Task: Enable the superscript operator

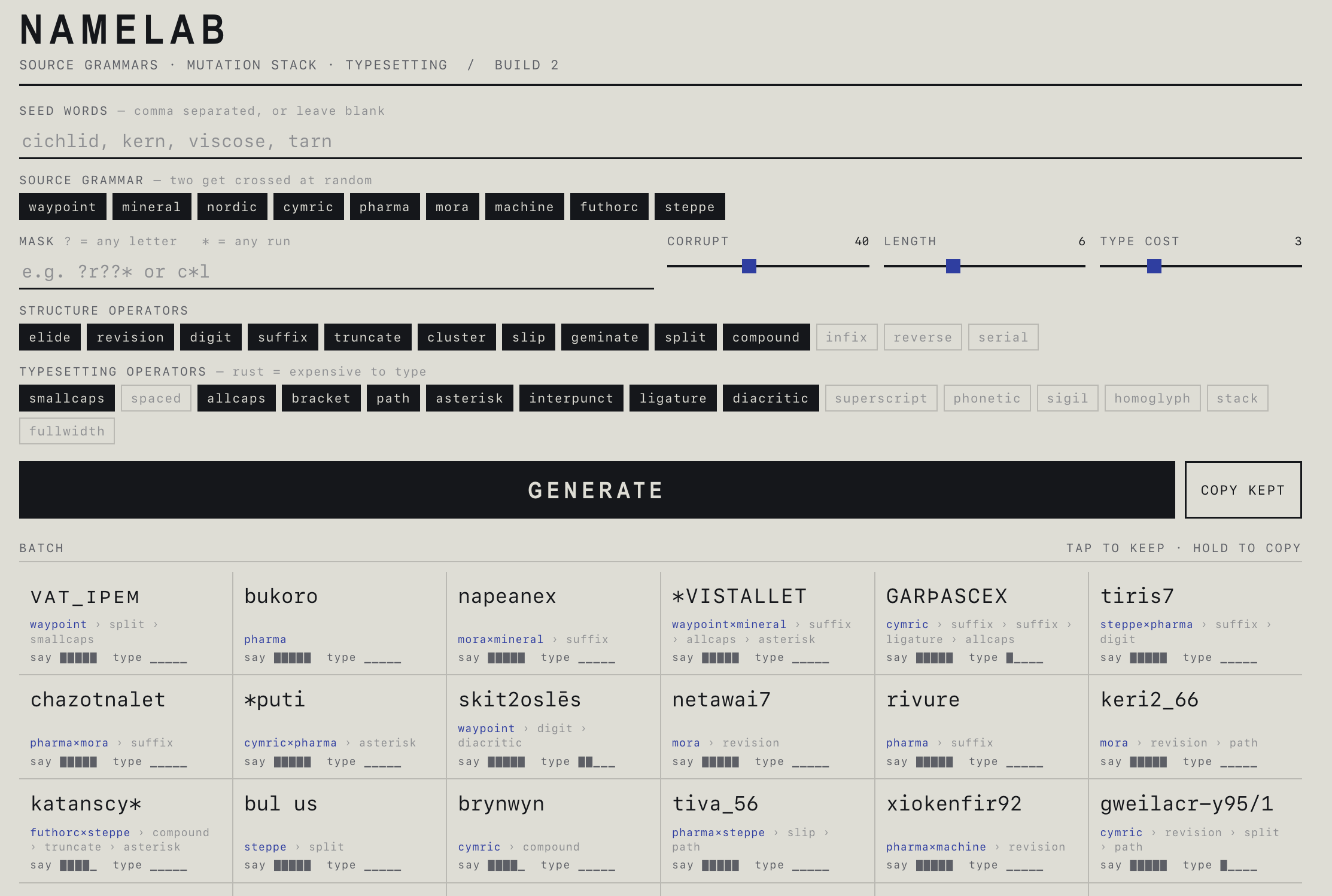Action: 881,398
